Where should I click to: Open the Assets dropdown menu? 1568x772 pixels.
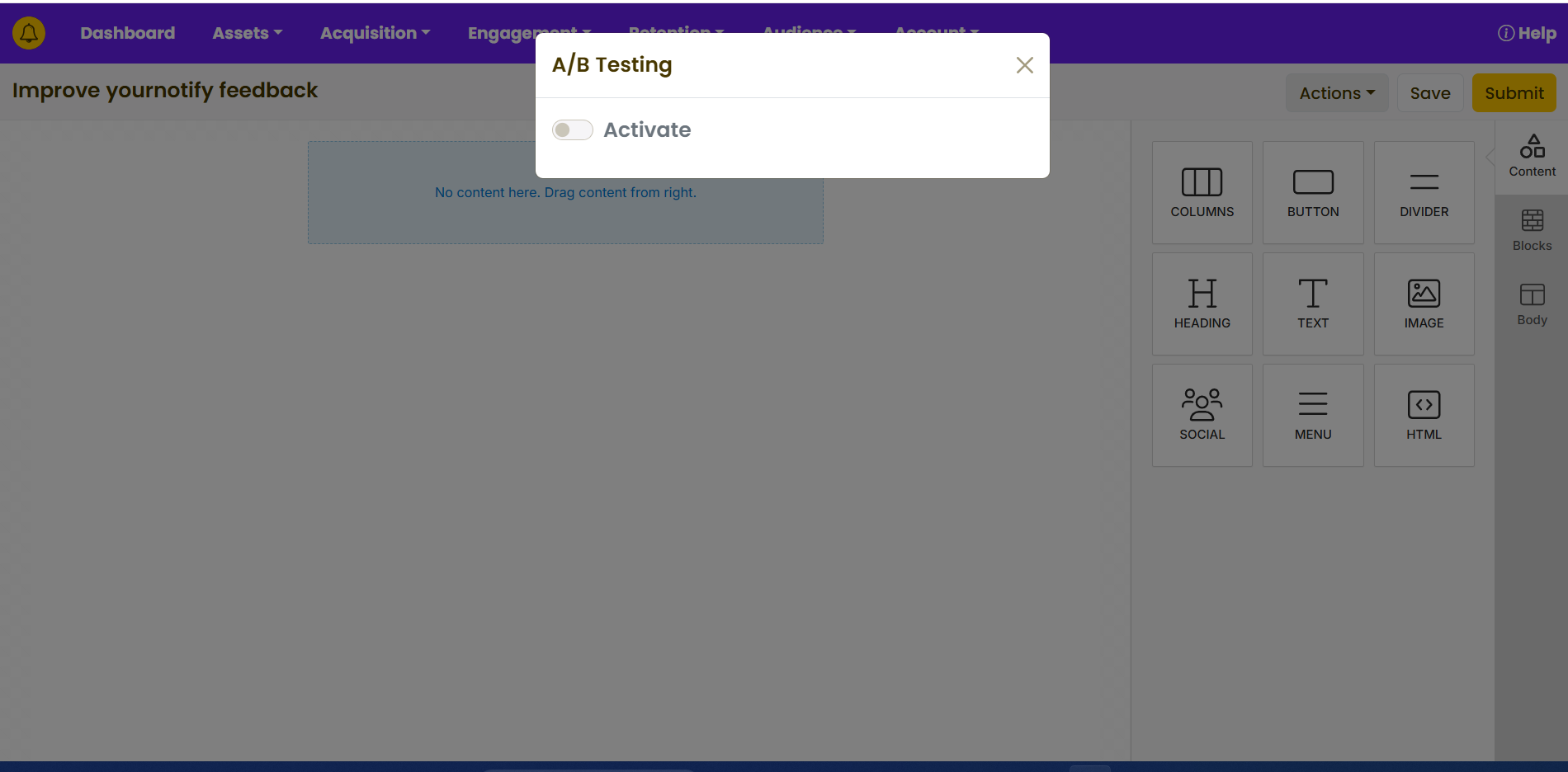click(247, 33)
